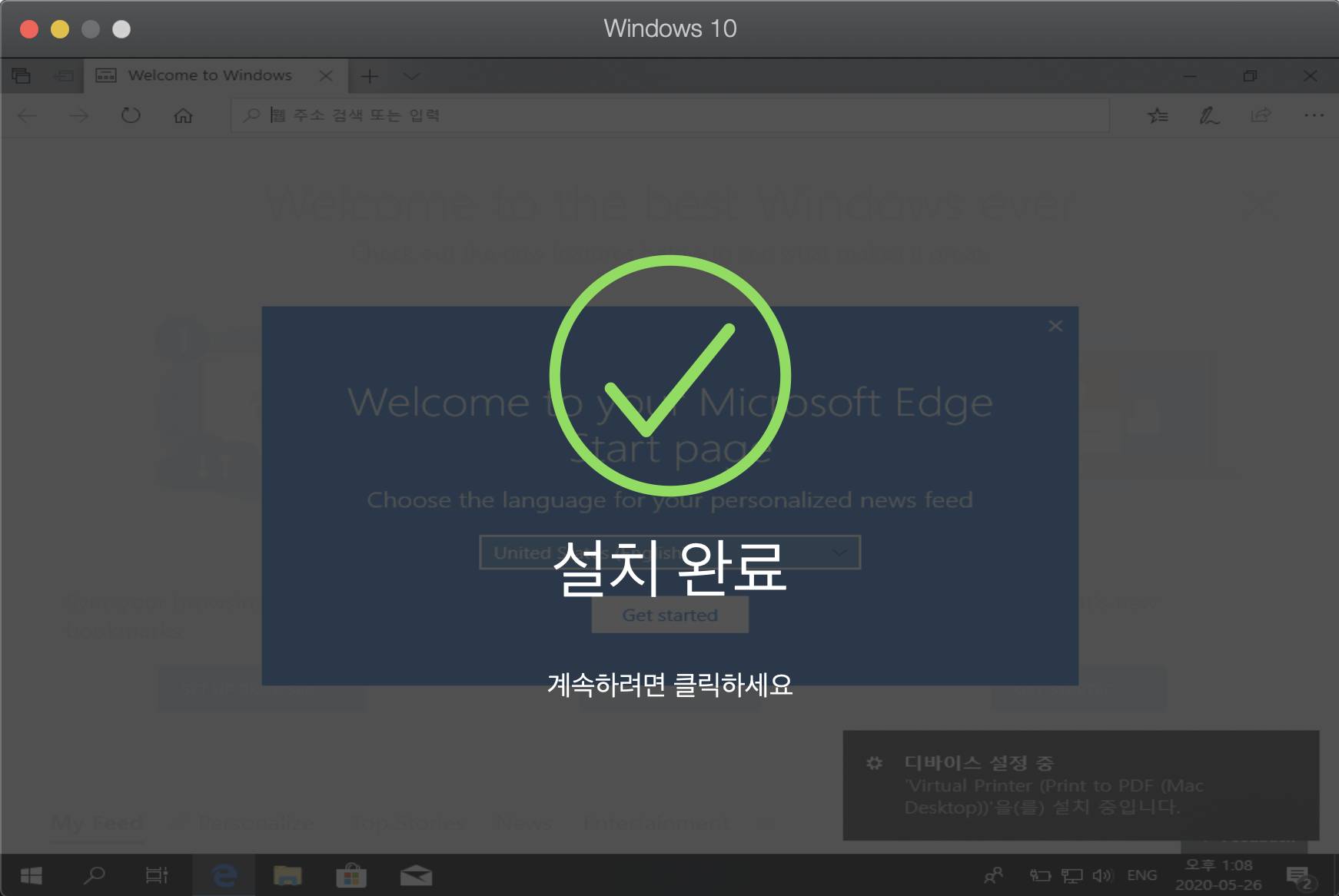Refresh the Edge page
This screenshot has width=1339, height=896.
[x=131, y=115]
